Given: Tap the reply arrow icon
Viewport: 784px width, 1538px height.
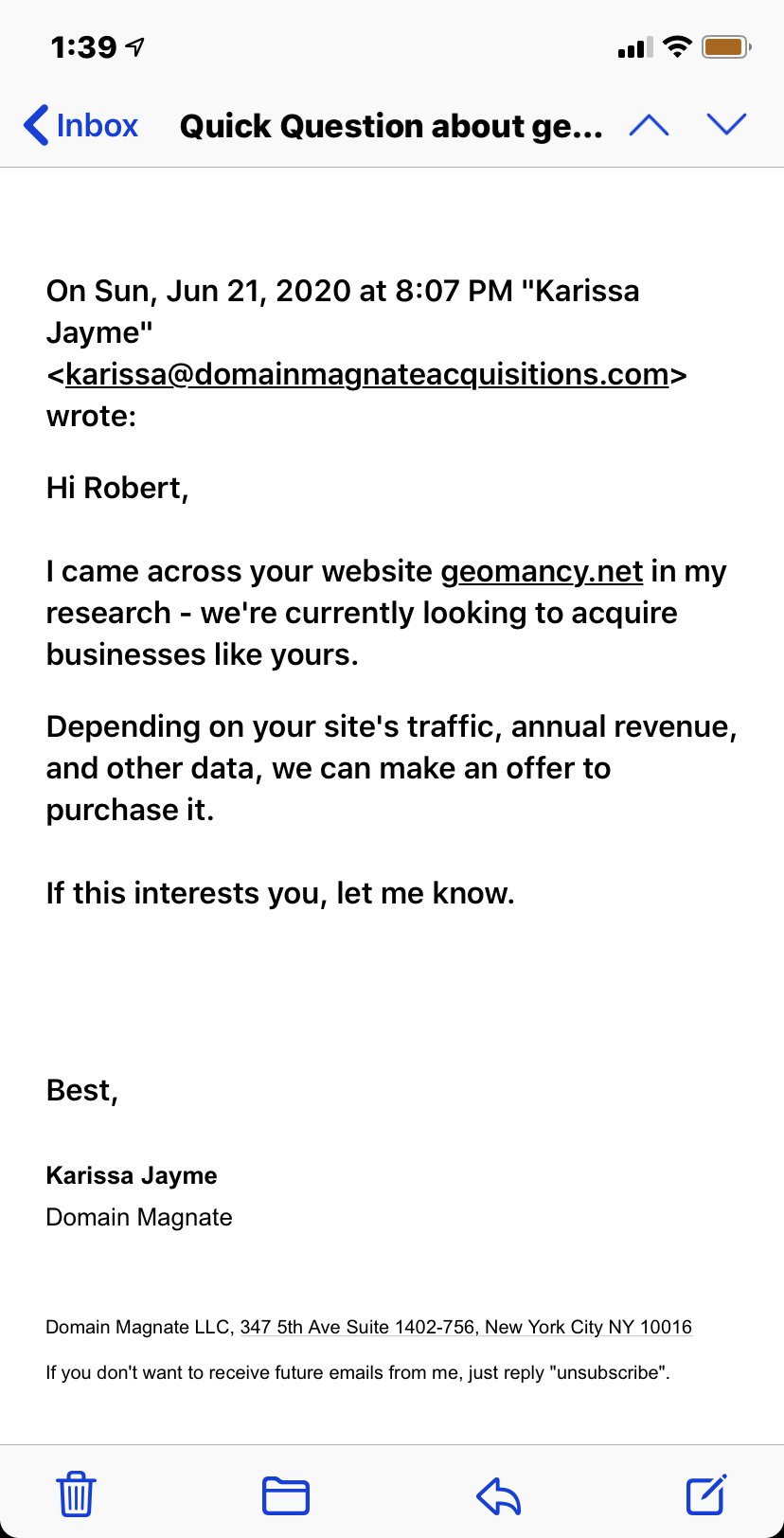Looking at the screenshot, I should click(x=498, y=1496).
